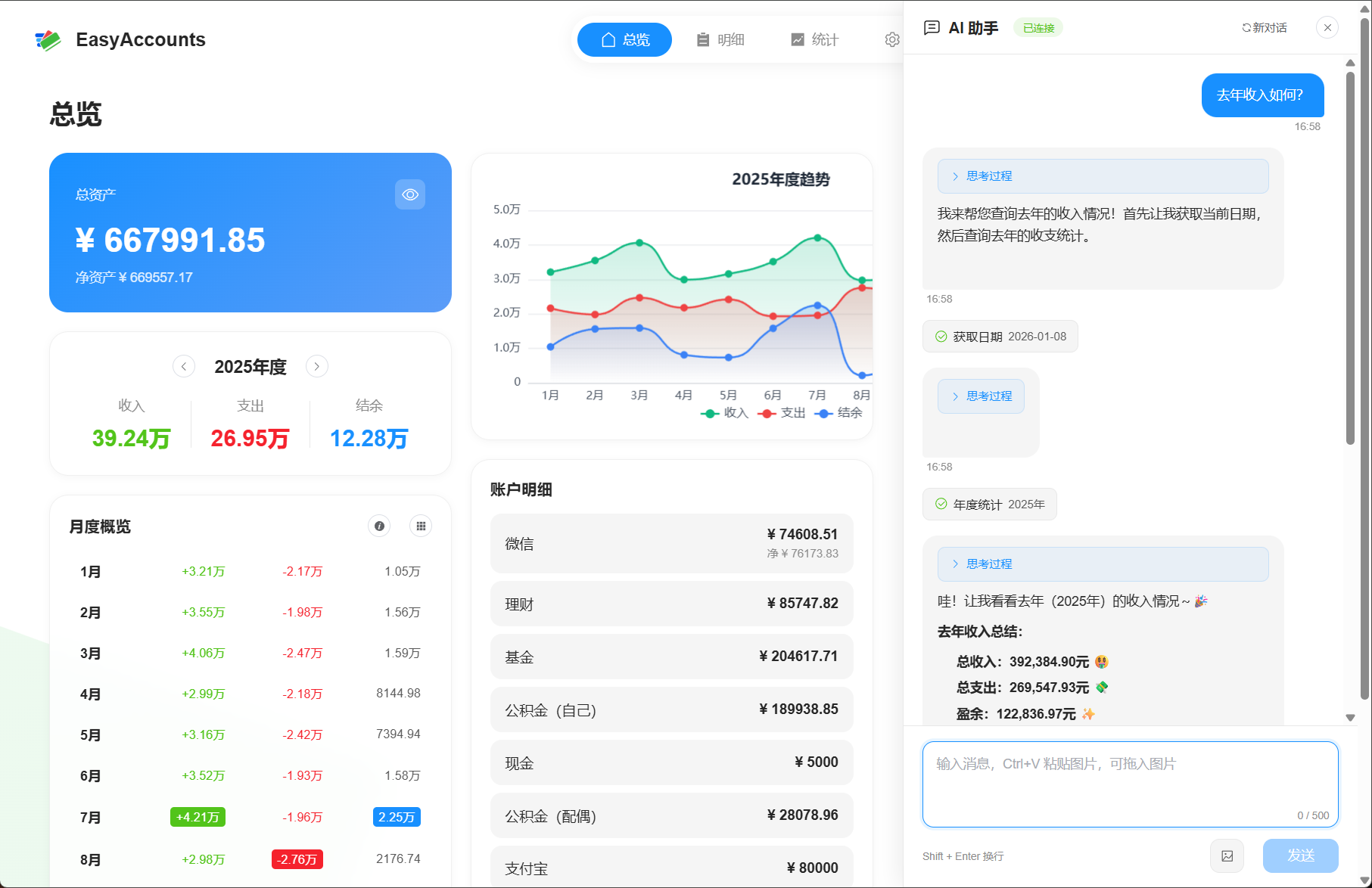
Task: Toggle 支出 series in chart legend
Action: (x=782, y=413)
